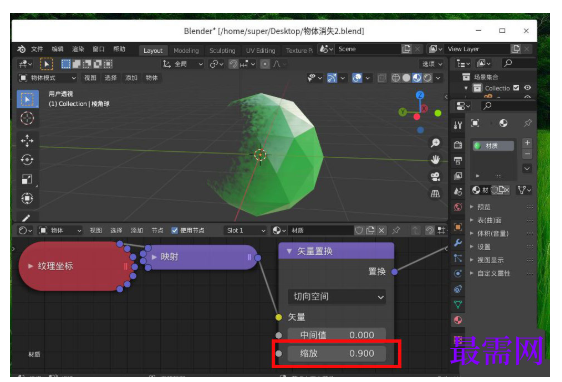The image size is (562, 382).
Task: Click the 缩放 scale value field 0.900
Action: [337, 353]
